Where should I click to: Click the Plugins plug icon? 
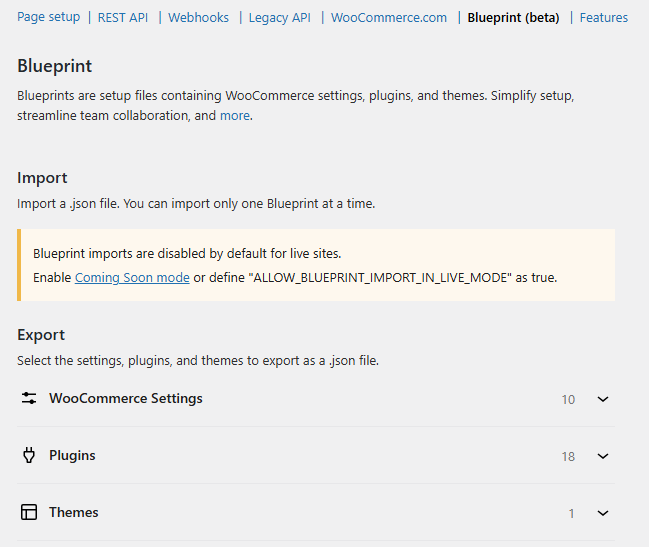tap(29, 455)
